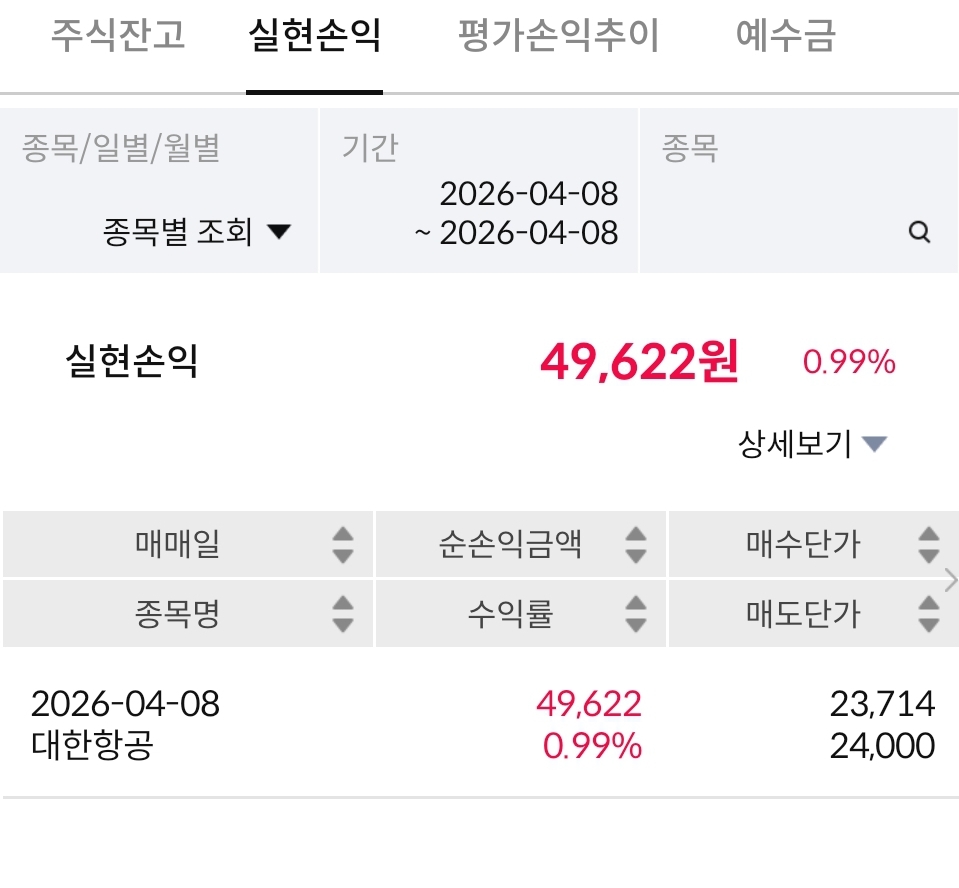Image resolution: width=959 pixels, height=888 pixels.
Task: Open the 종목별 조회 dropdown
Action: (x=196, y=232)
